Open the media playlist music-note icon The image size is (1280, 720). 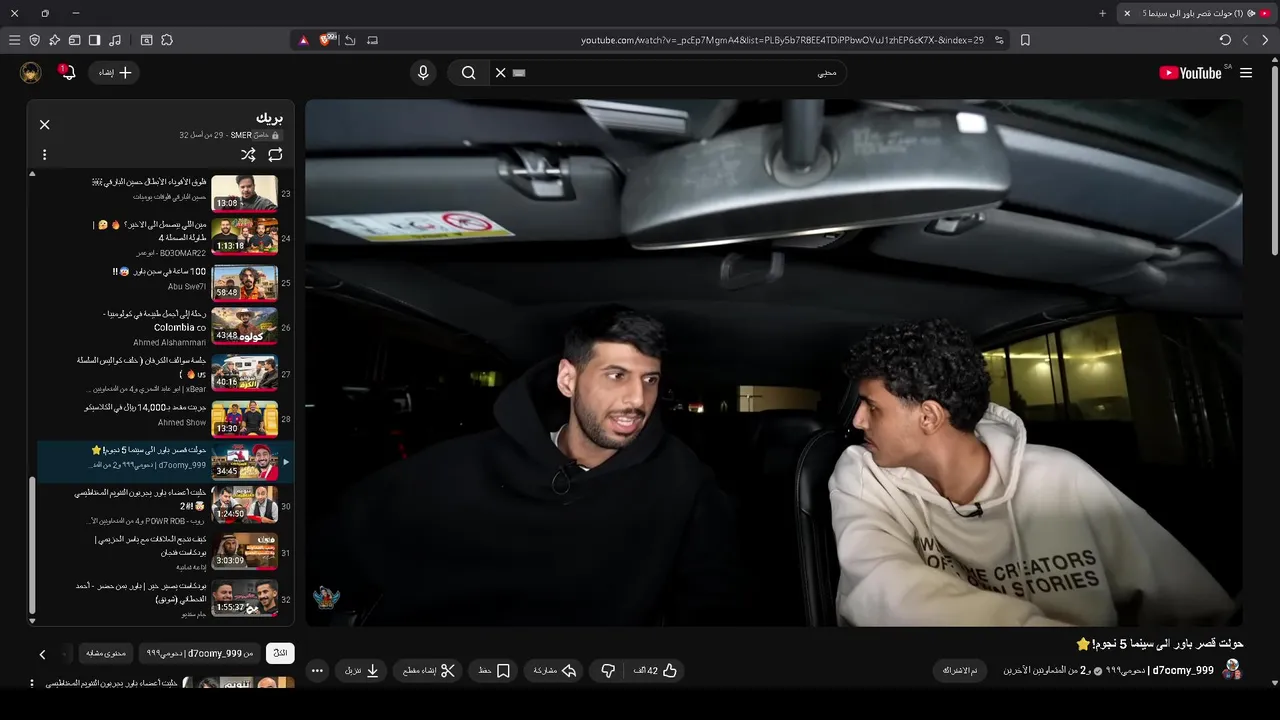pos(115,40)
